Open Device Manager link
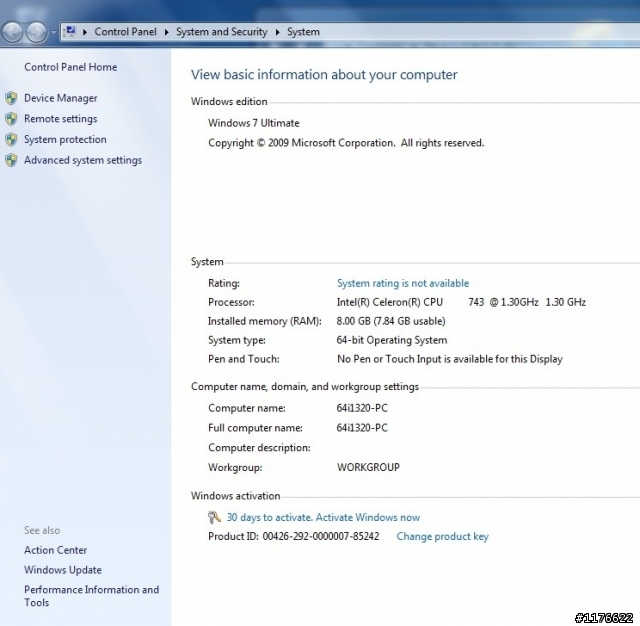Image resolution: width=640 pixels, height=626 pixels. tap(61, 98)
